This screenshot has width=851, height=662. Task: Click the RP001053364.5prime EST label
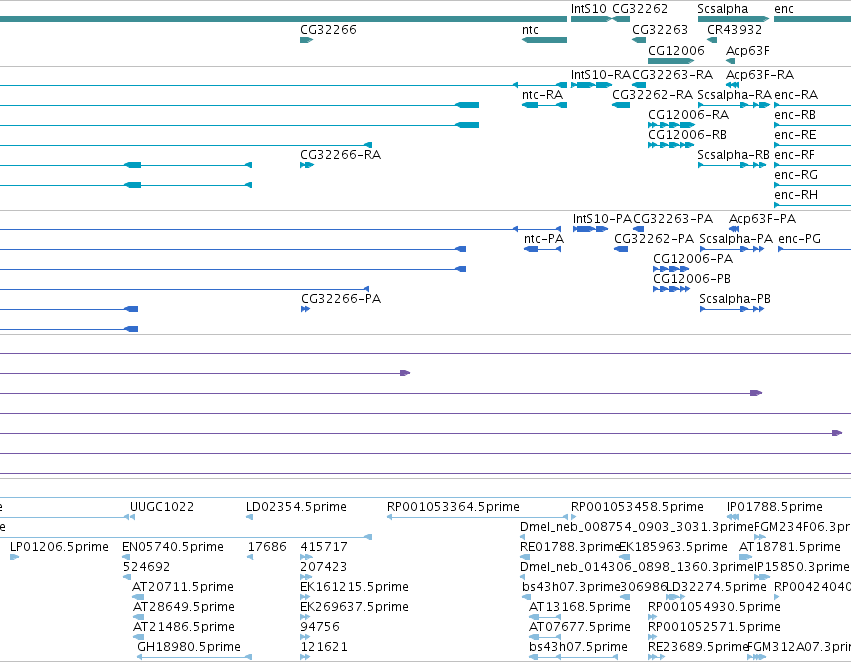pyautogui.click(x=453, y=507)
